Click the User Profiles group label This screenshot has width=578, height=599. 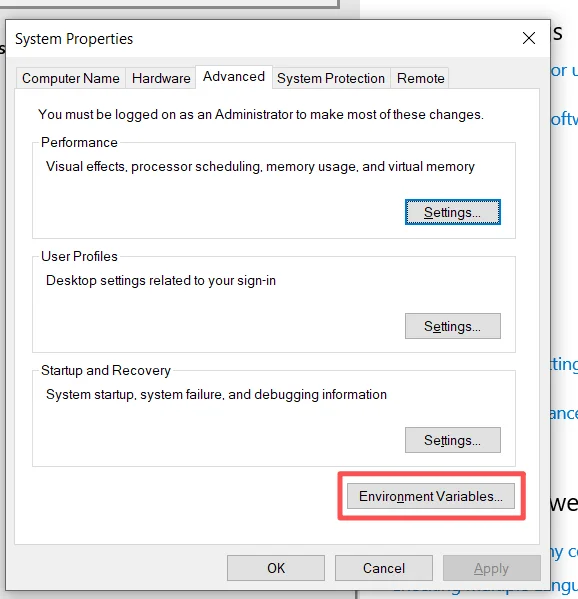79,256
